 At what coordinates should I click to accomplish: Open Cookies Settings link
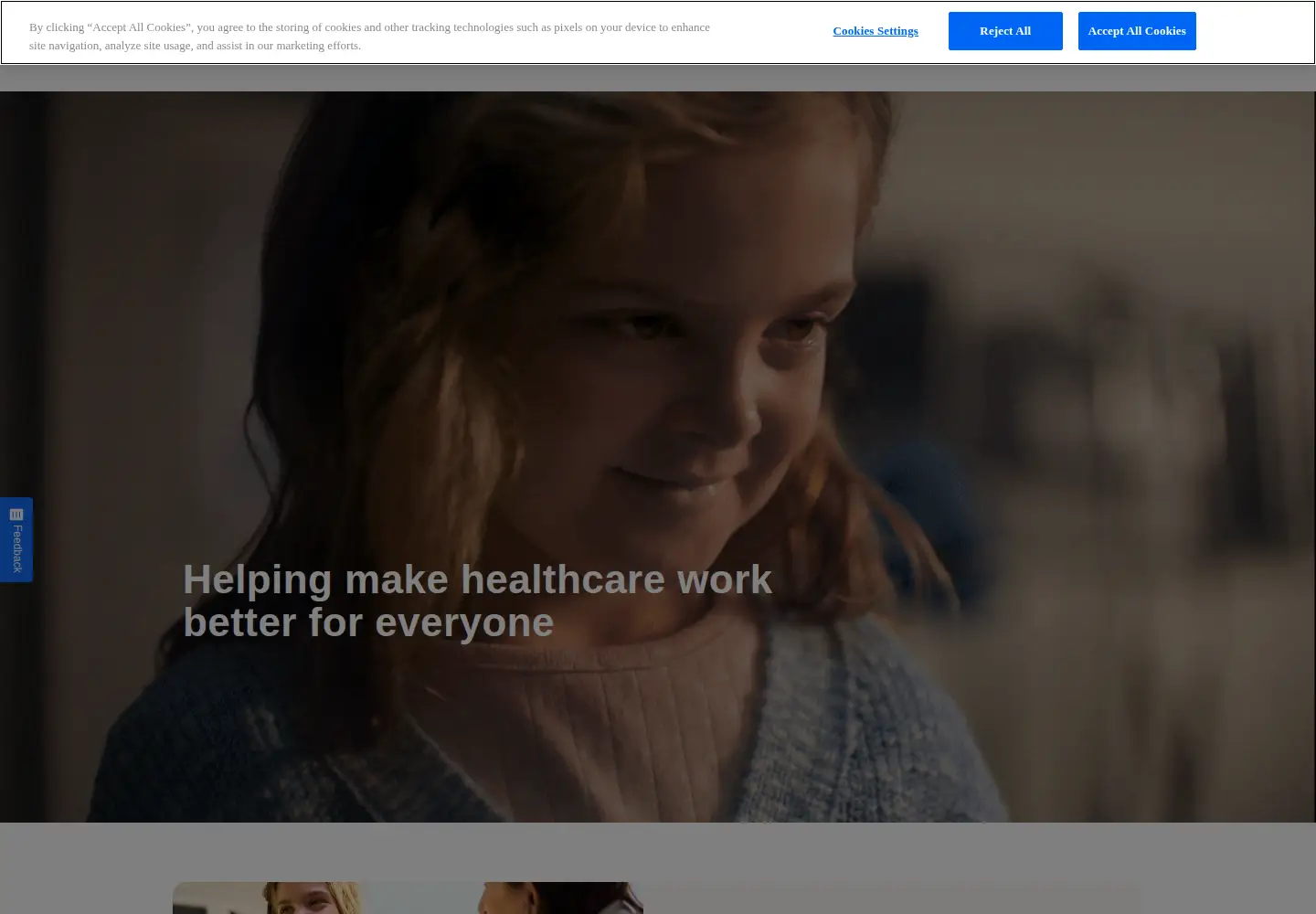875,31
